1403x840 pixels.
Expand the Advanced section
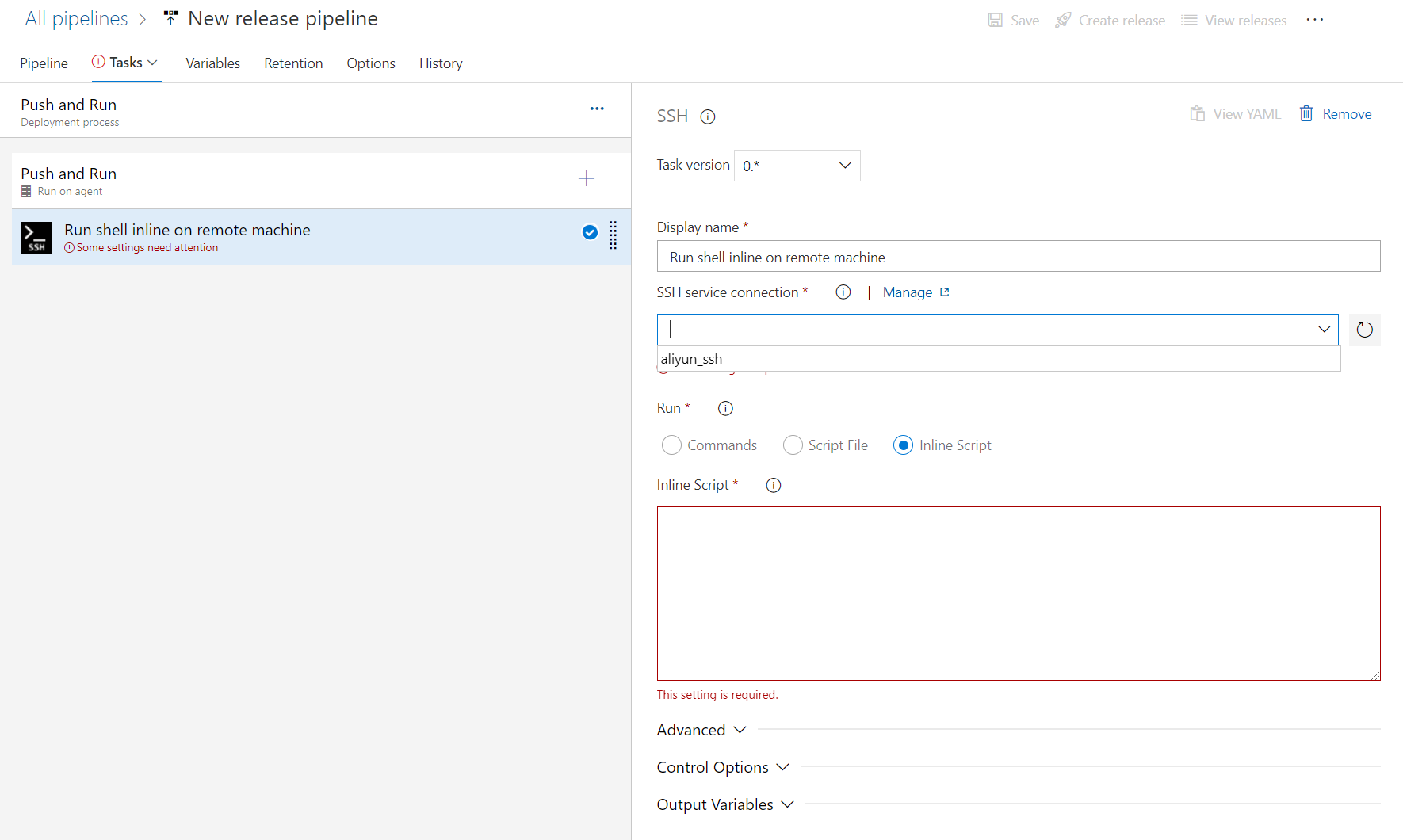(x=701, y=729)
